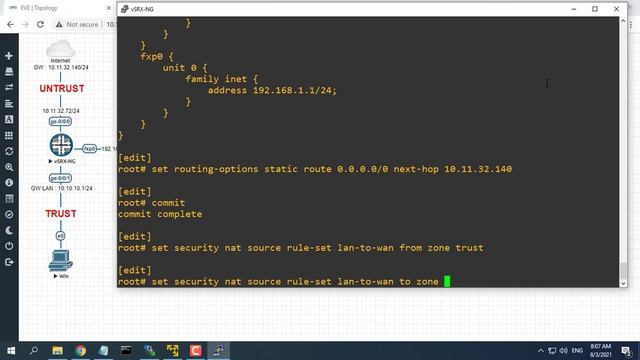Open volume control in system tray
This screenshot has height=360, width=640.
point(564,351)
